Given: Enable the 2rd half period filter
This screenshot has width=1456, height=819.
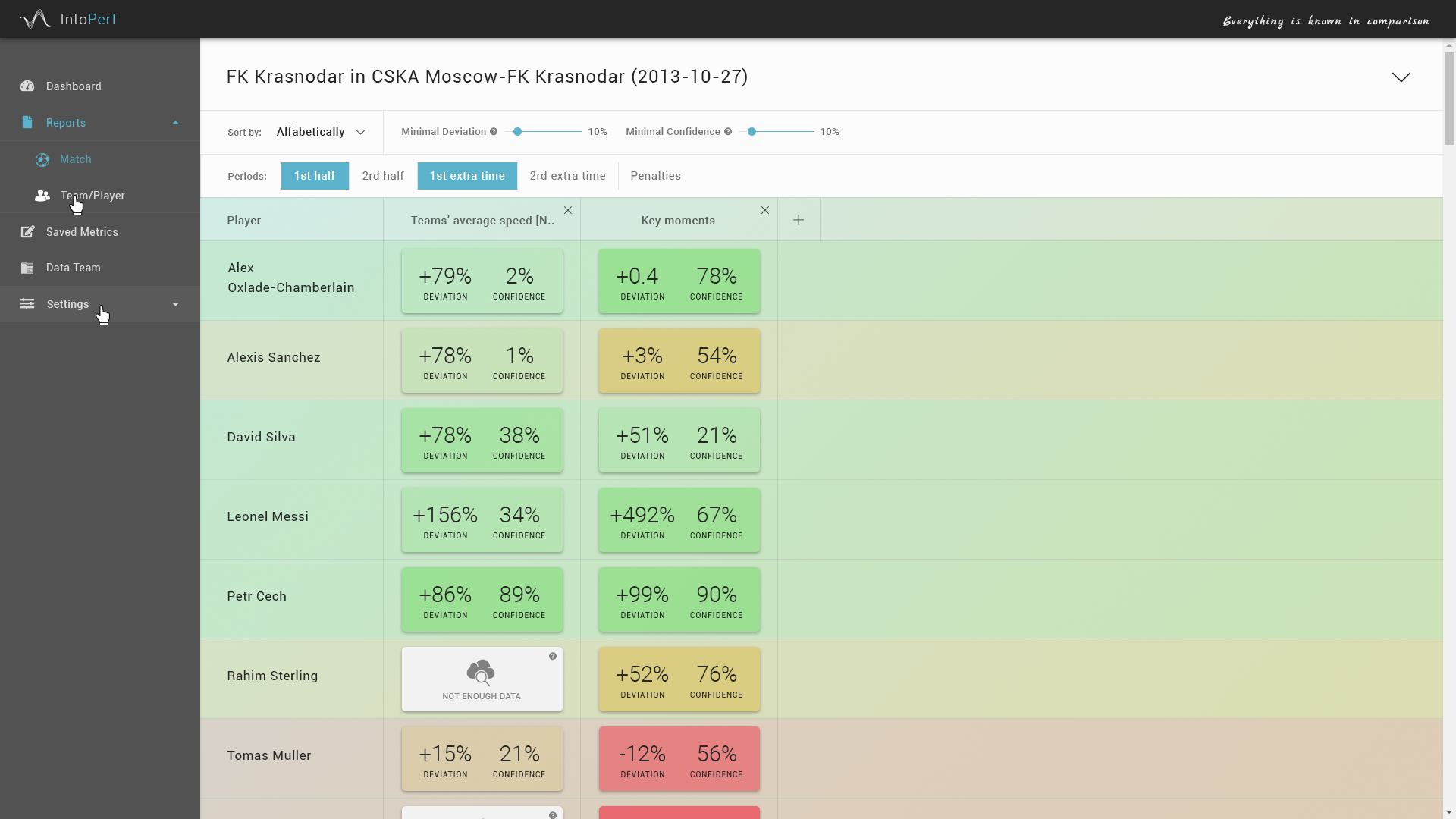Looking at the screenshot, I should tap(382, 175).
